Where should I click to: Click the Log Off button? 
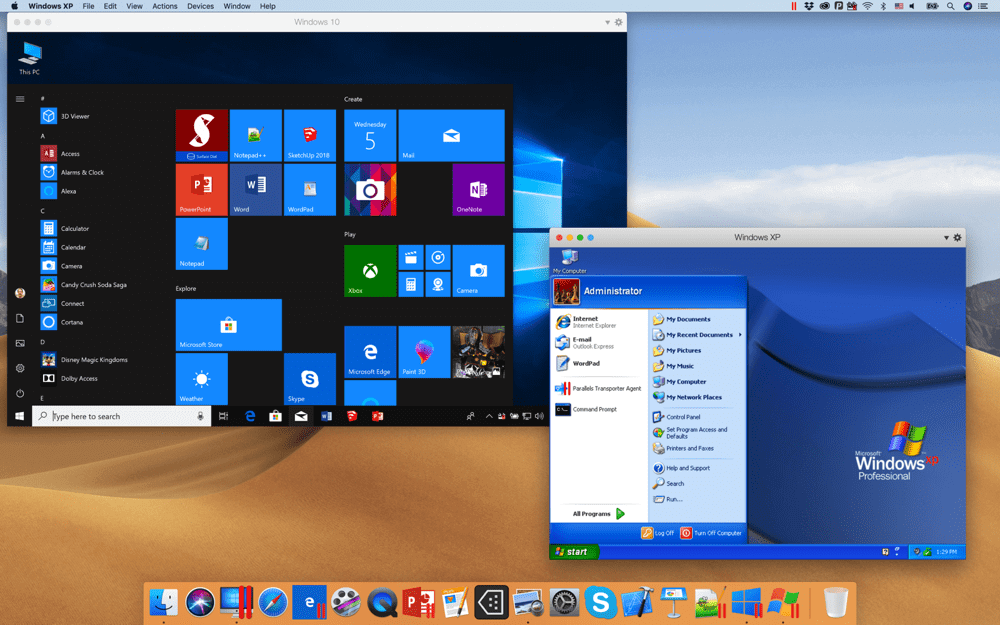658,533
